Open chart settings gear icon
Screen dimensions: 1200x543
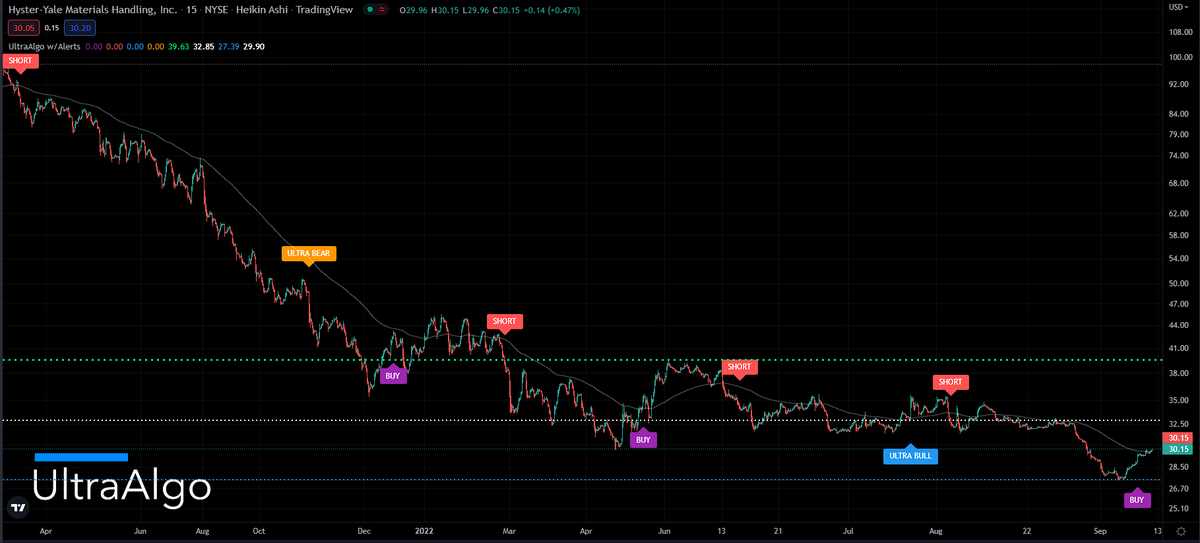tap(1181, 533)
